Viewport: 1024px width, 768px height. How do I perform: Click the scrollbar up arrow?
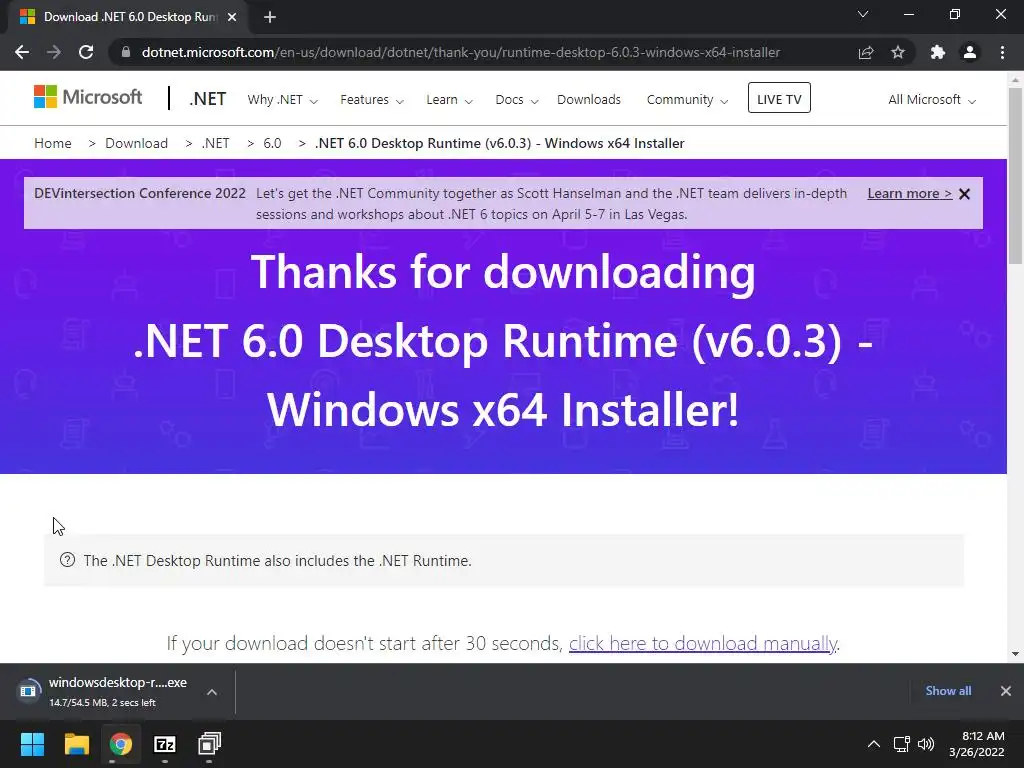pyautogui.click(x=1015, y=80)
